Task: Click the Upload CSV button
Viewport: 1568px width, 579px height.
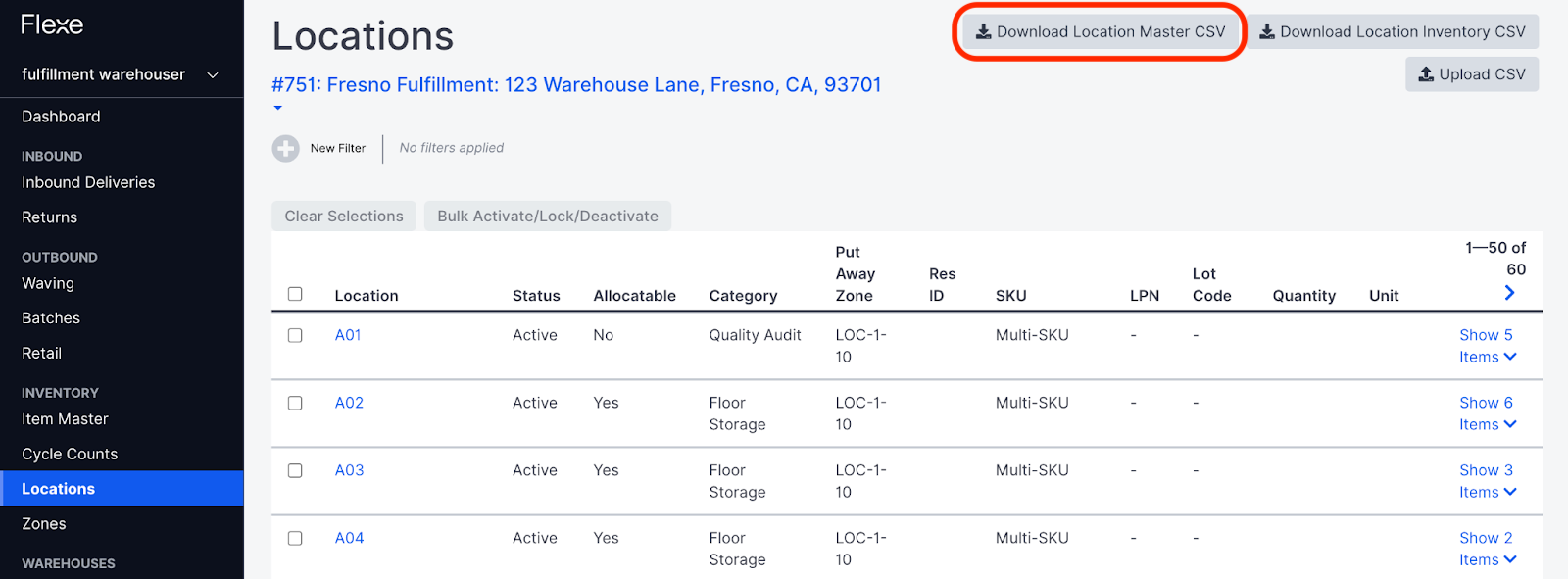Action: 1472,74
